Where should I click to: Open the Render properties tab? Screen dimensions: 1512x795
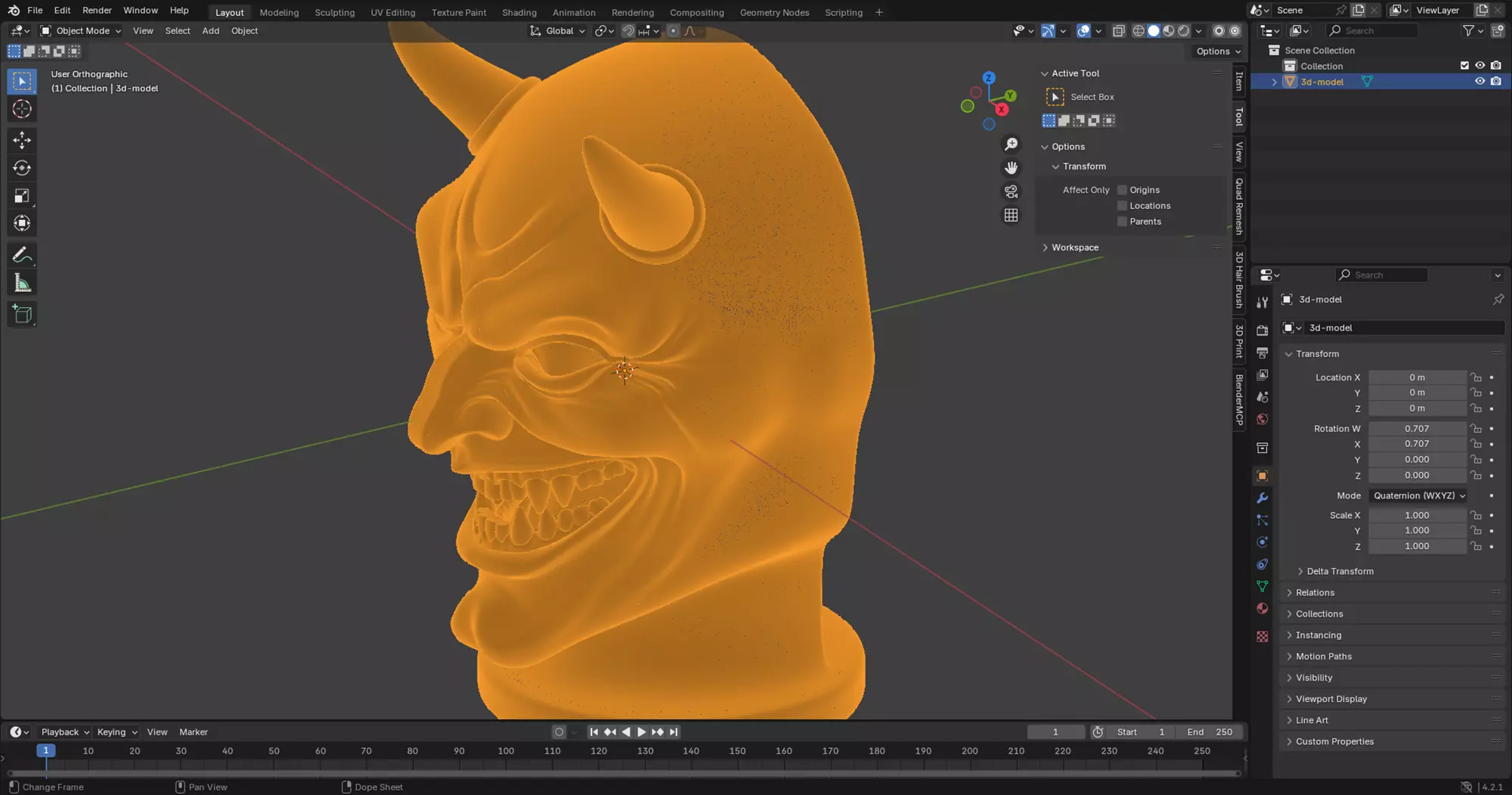coord(1262,331)
